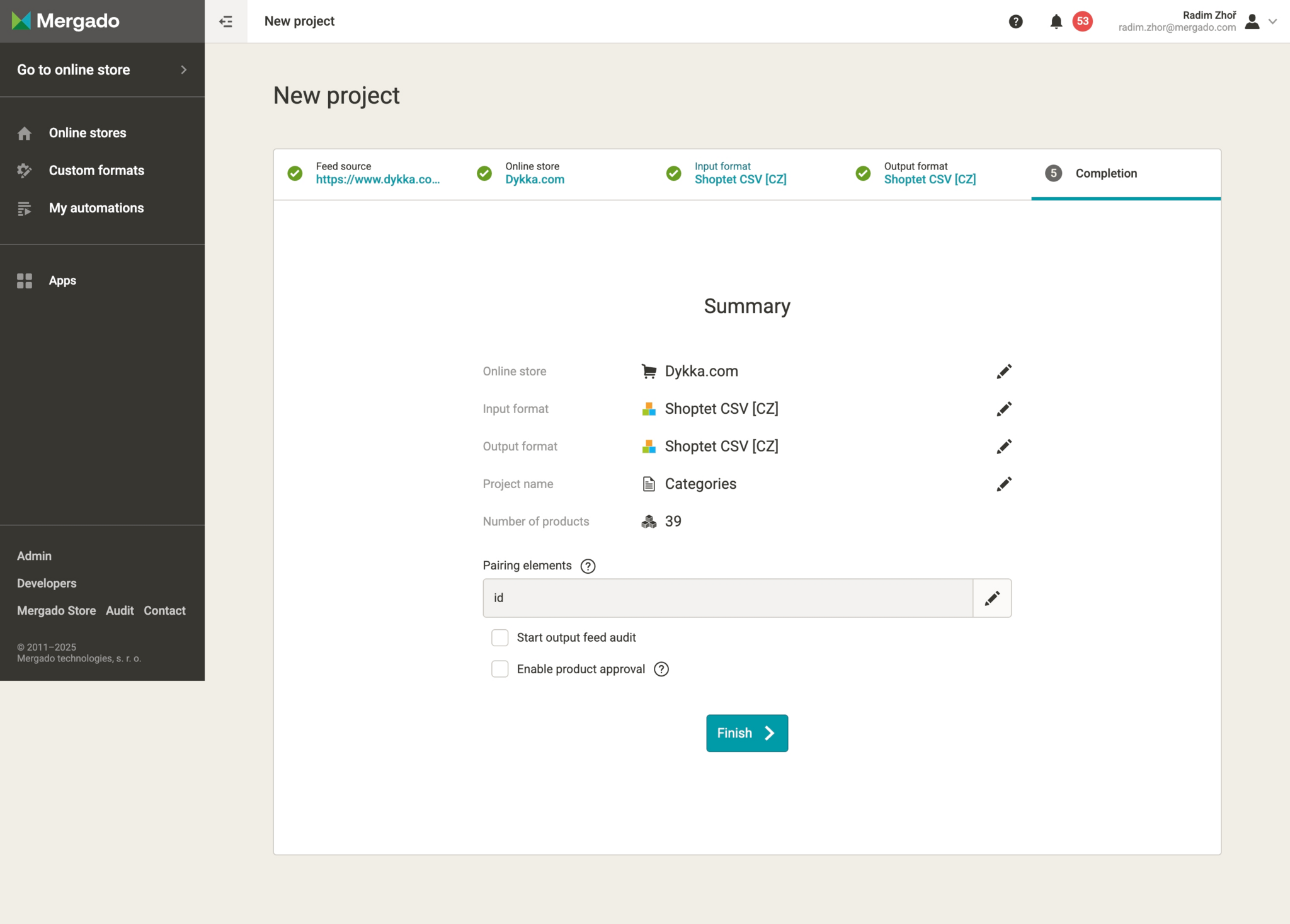This screenshot has width=1290, height=924.
Task: Expand Go to online store chevron
Action: tap(183, 70)
